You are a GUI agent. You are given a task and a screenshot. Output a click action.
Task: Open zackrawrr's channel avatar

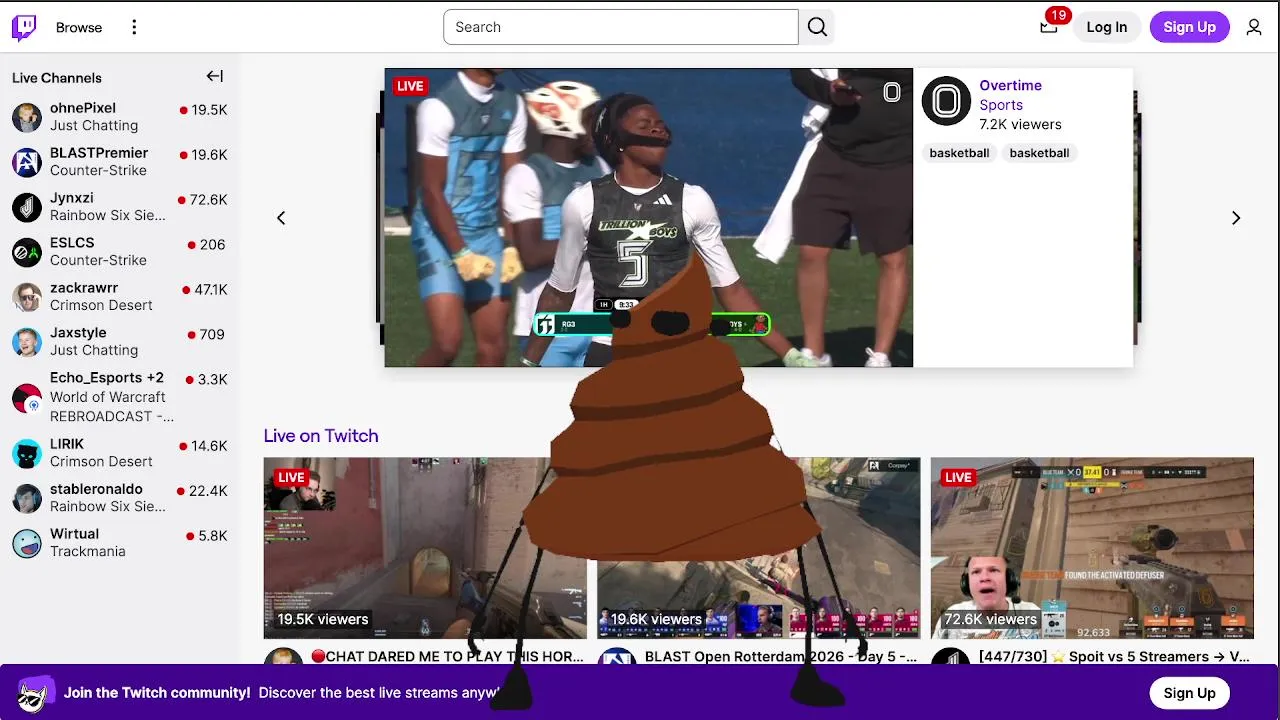[27, 297]
